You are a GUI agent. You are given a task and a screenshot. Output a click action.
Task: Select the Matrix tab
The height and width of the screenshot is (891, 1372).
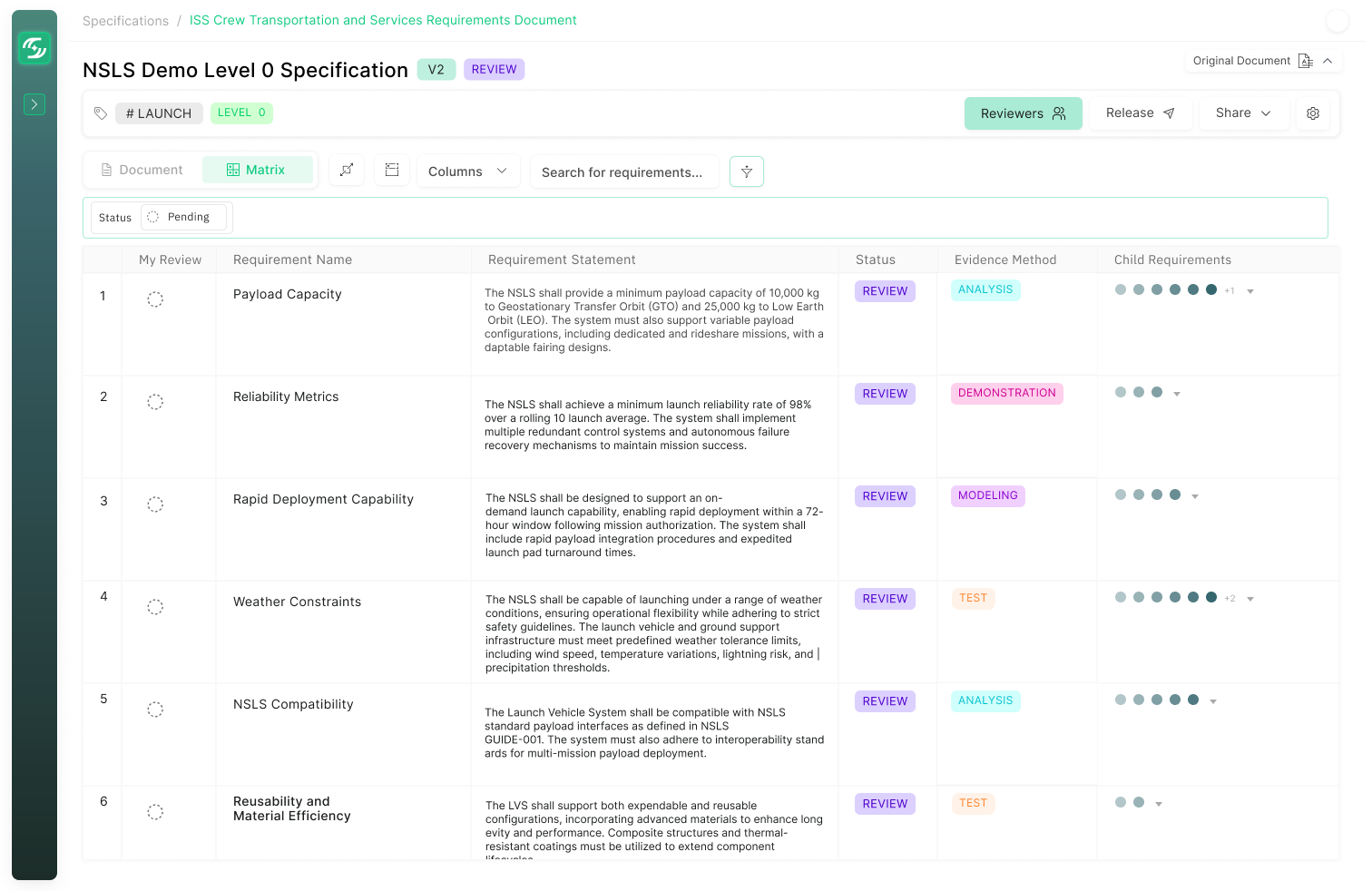(257, 170)
